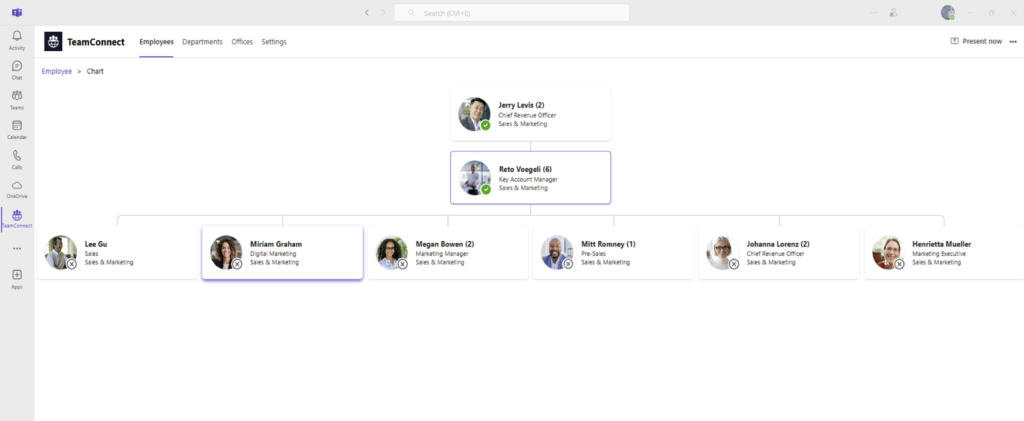Open Chat from the left rail

click(17, 70)
